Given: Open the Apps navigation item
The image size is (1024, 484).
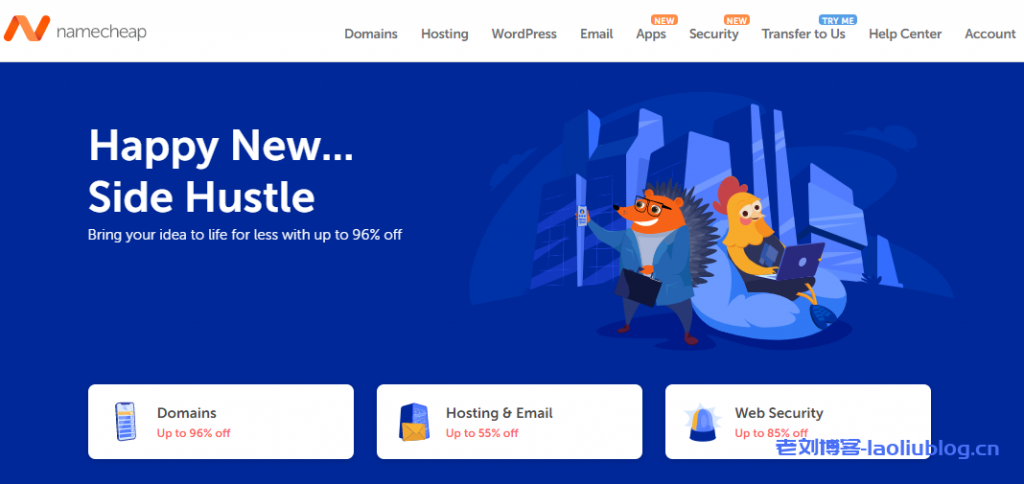Looking at the screenshot, I should pos(651,34).
